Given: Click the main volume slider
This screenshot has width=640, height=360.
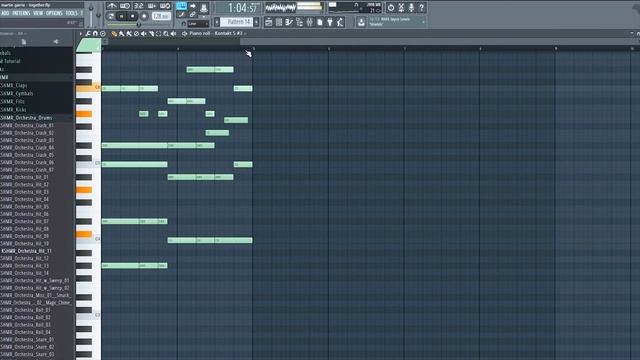Looking at the screenshot, I should pyautogui.click(x=91, y=16).
